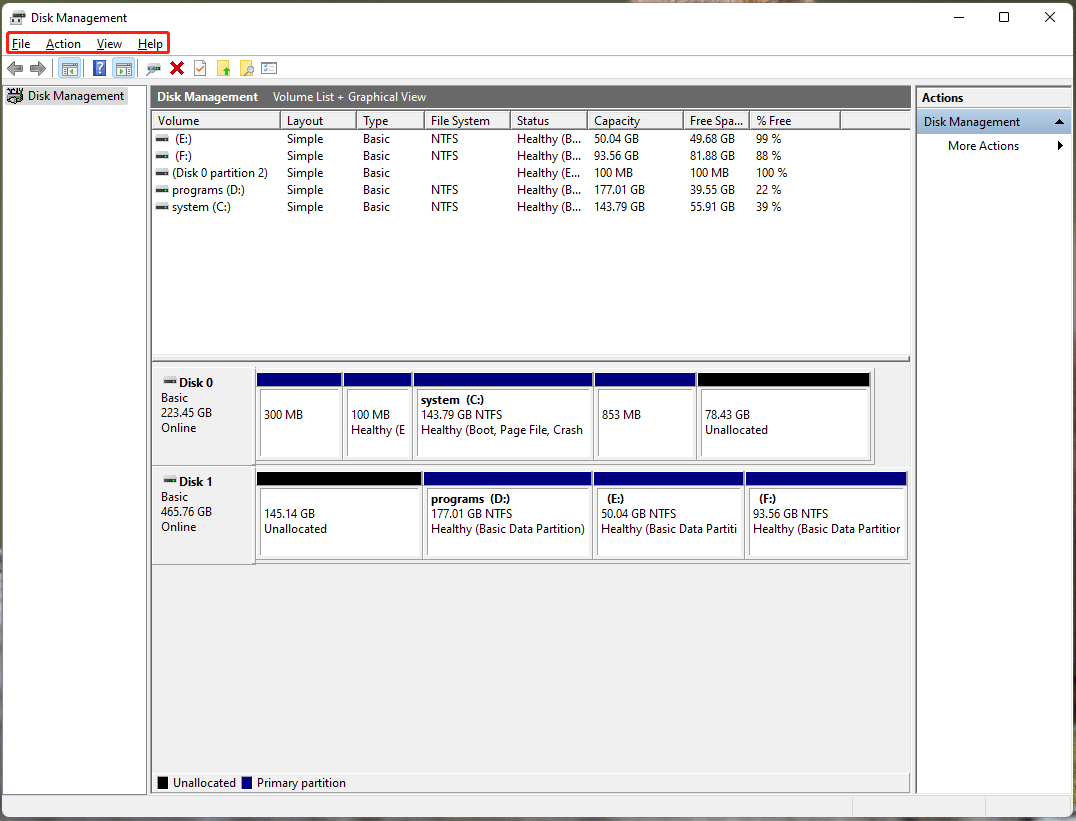Click the Back arrow in toolbar

coord(15,68)
